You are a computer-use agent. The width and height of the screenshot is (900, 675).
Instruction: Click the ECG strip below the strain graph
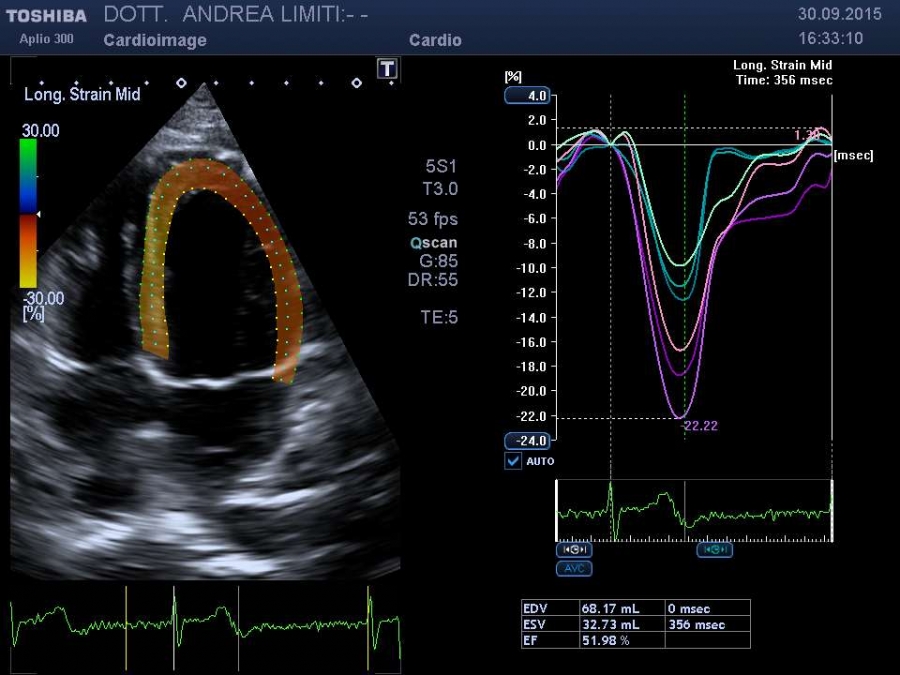tap(694, 512)
